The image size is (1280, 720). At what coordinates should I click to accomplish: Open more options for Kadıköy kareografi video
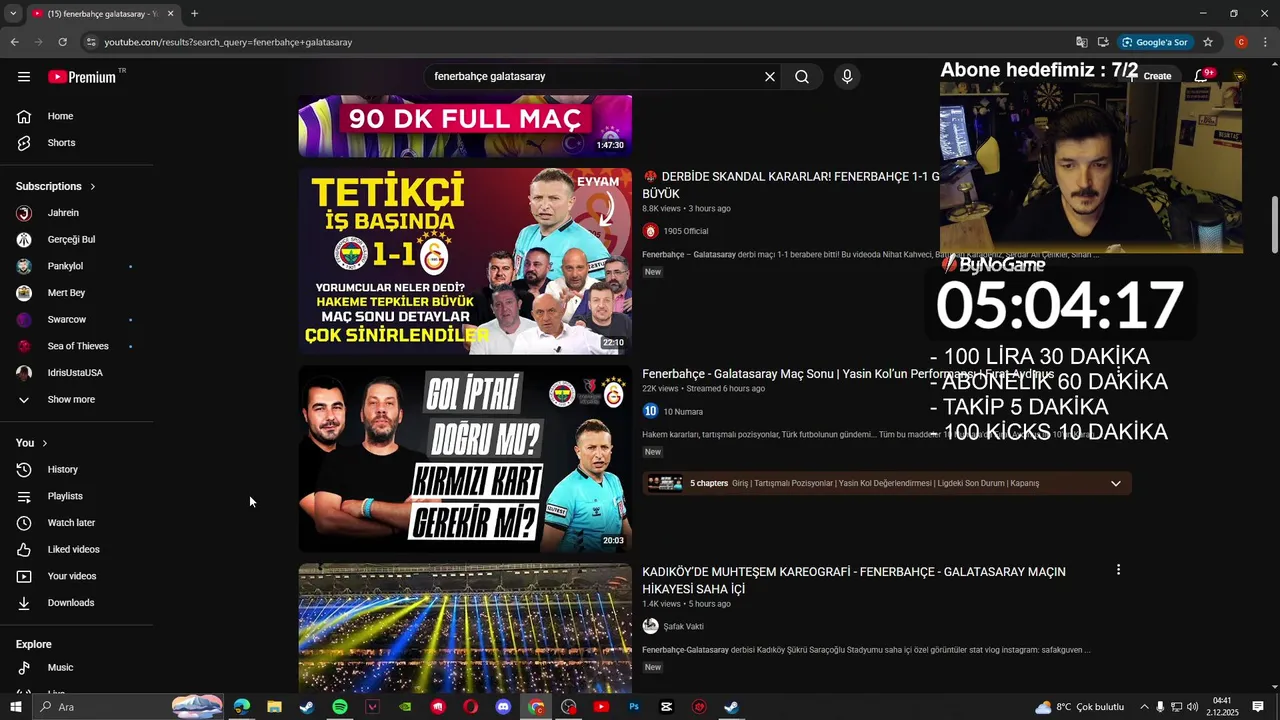[1118, 570]
